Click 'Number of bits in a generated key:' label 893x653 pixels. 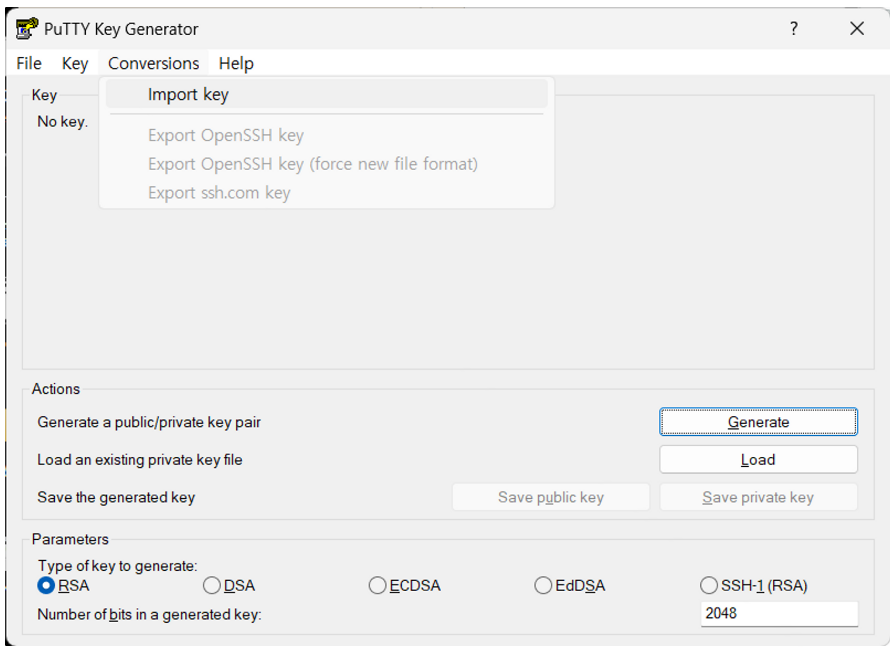pyautogui.click(x=149, y=615)
